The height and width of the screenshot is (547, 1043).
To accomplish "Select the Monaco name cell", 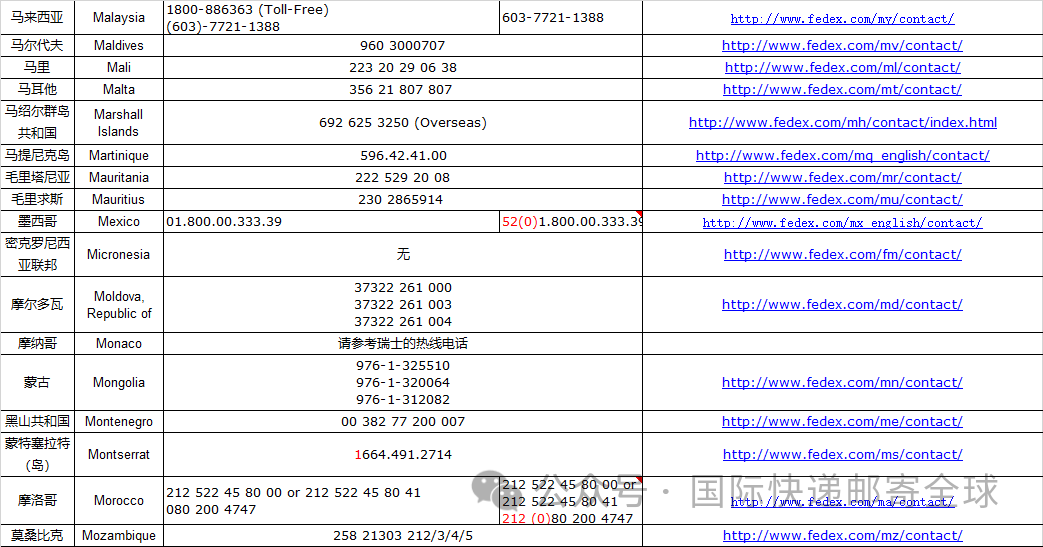I will [119, 343].
